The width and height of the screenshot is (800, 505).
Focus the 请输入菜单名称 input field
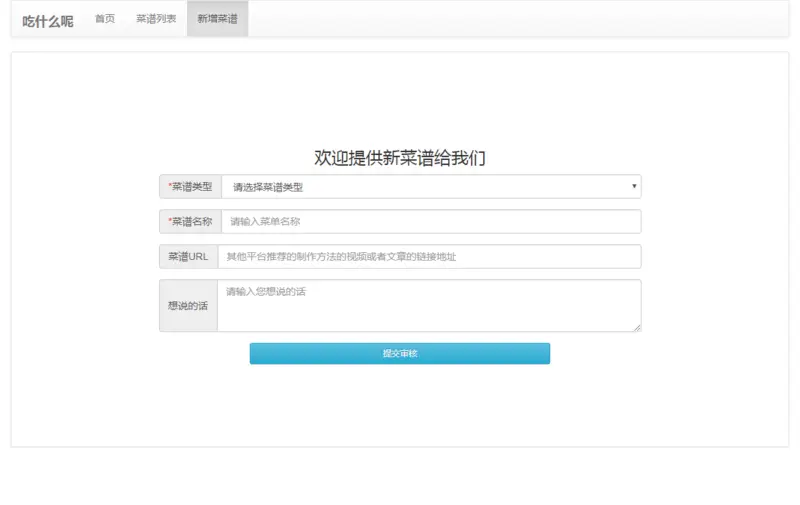point(431,221)
